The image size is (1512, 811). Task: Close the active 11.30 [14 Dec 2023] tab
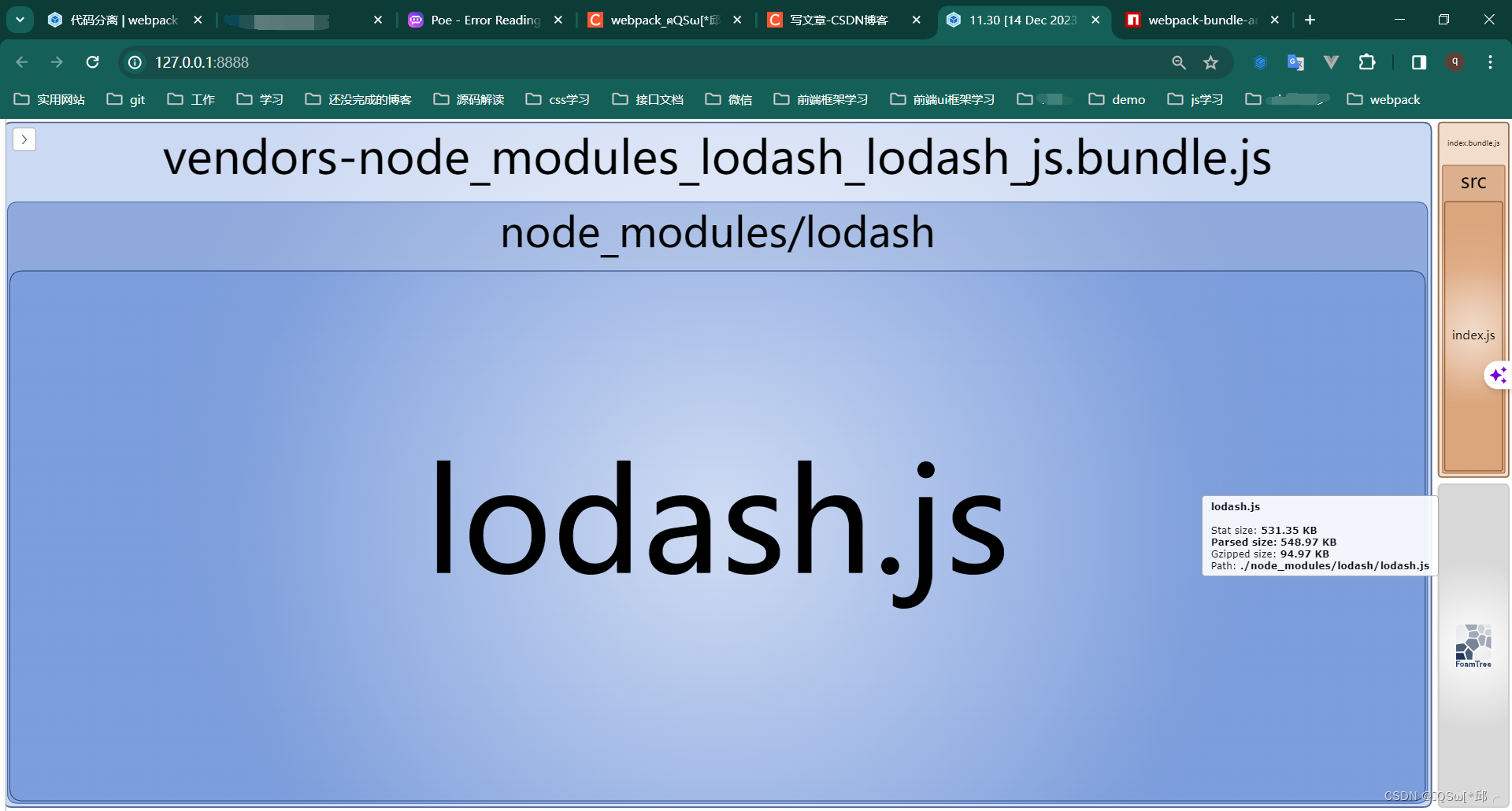pyautogui.click(x=1095, y=20)
